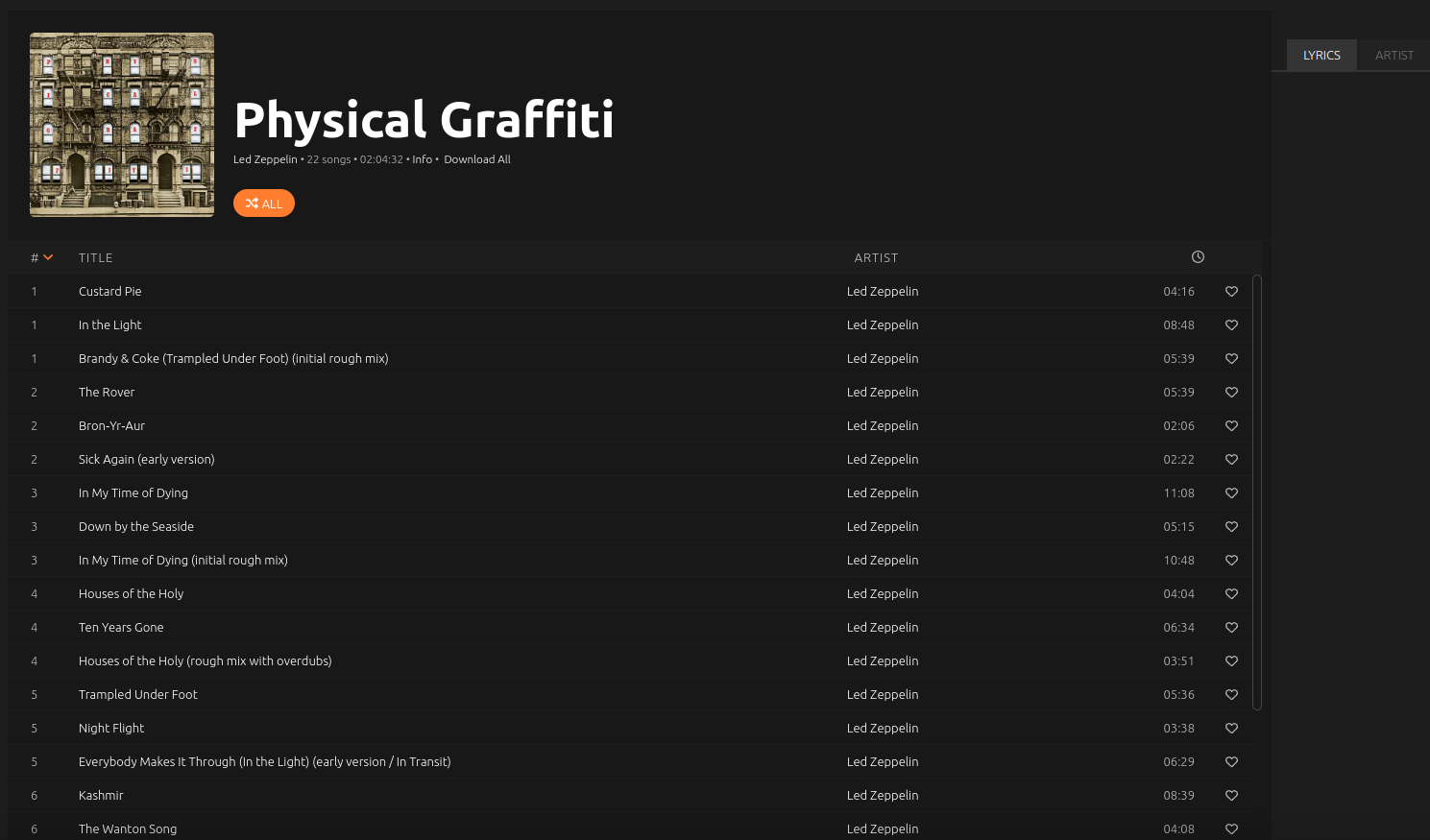Open the sort order chevron beside #
The width and height of the screenshot is (1430, 840).
click(48, 257)
